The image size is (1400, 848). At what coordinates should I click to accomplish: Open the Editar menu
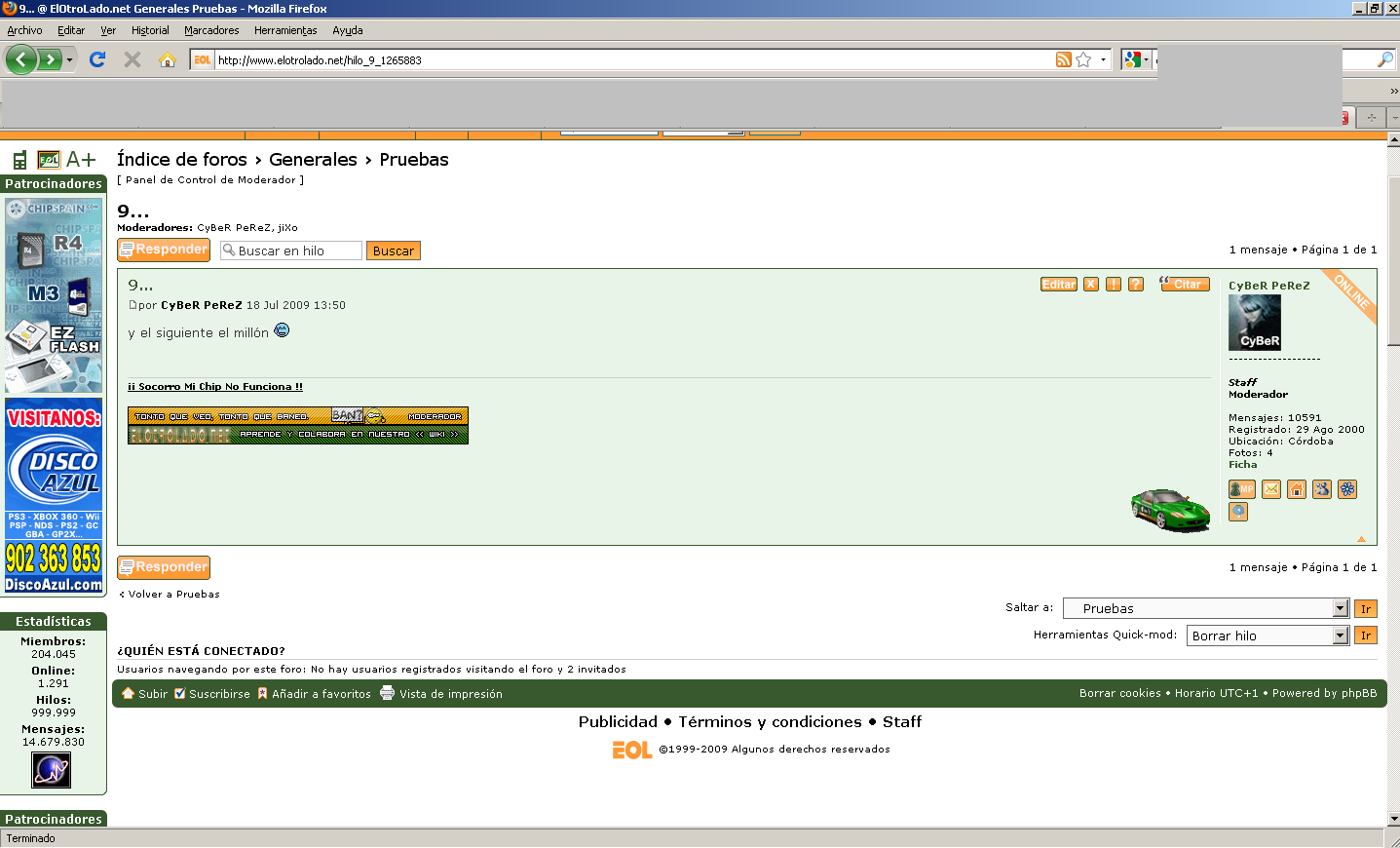(71, 30)
